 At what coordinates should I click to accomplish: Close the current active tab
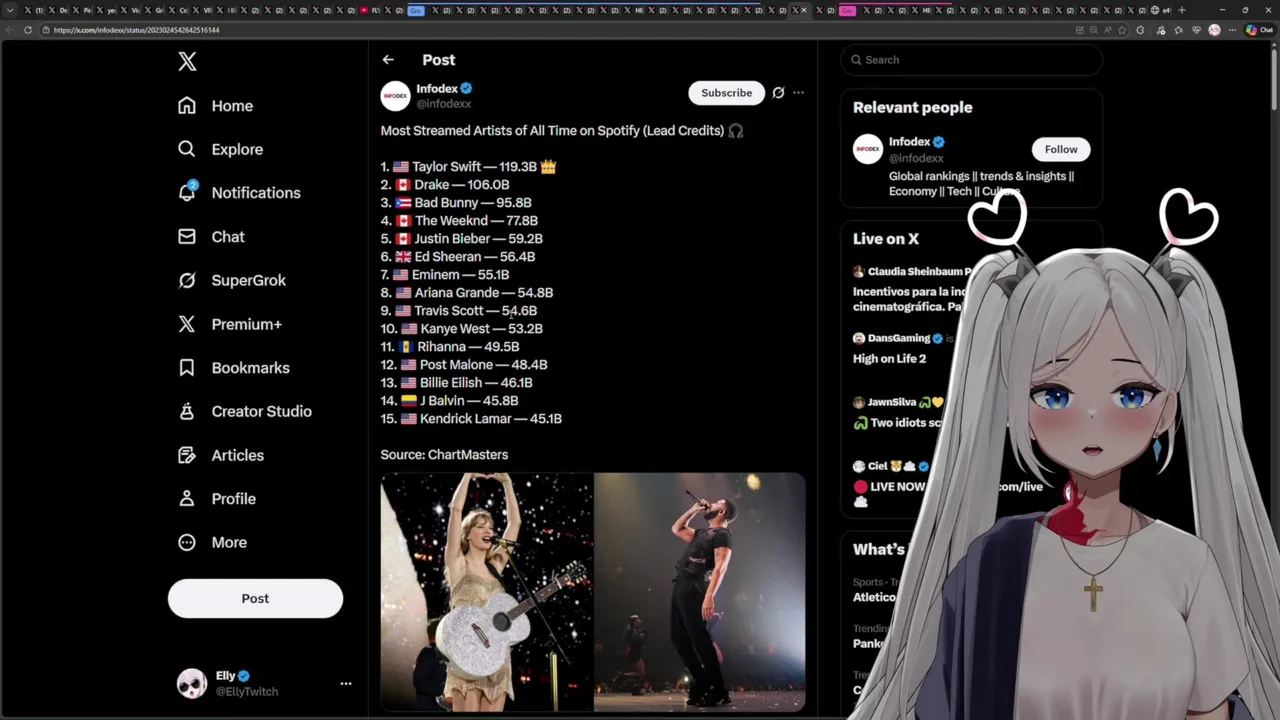[x=804, y=10]
